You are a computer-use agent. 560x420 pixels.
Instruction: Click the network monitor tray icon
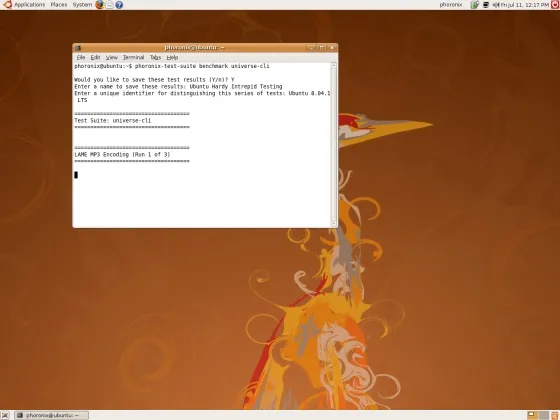point(486,5)
